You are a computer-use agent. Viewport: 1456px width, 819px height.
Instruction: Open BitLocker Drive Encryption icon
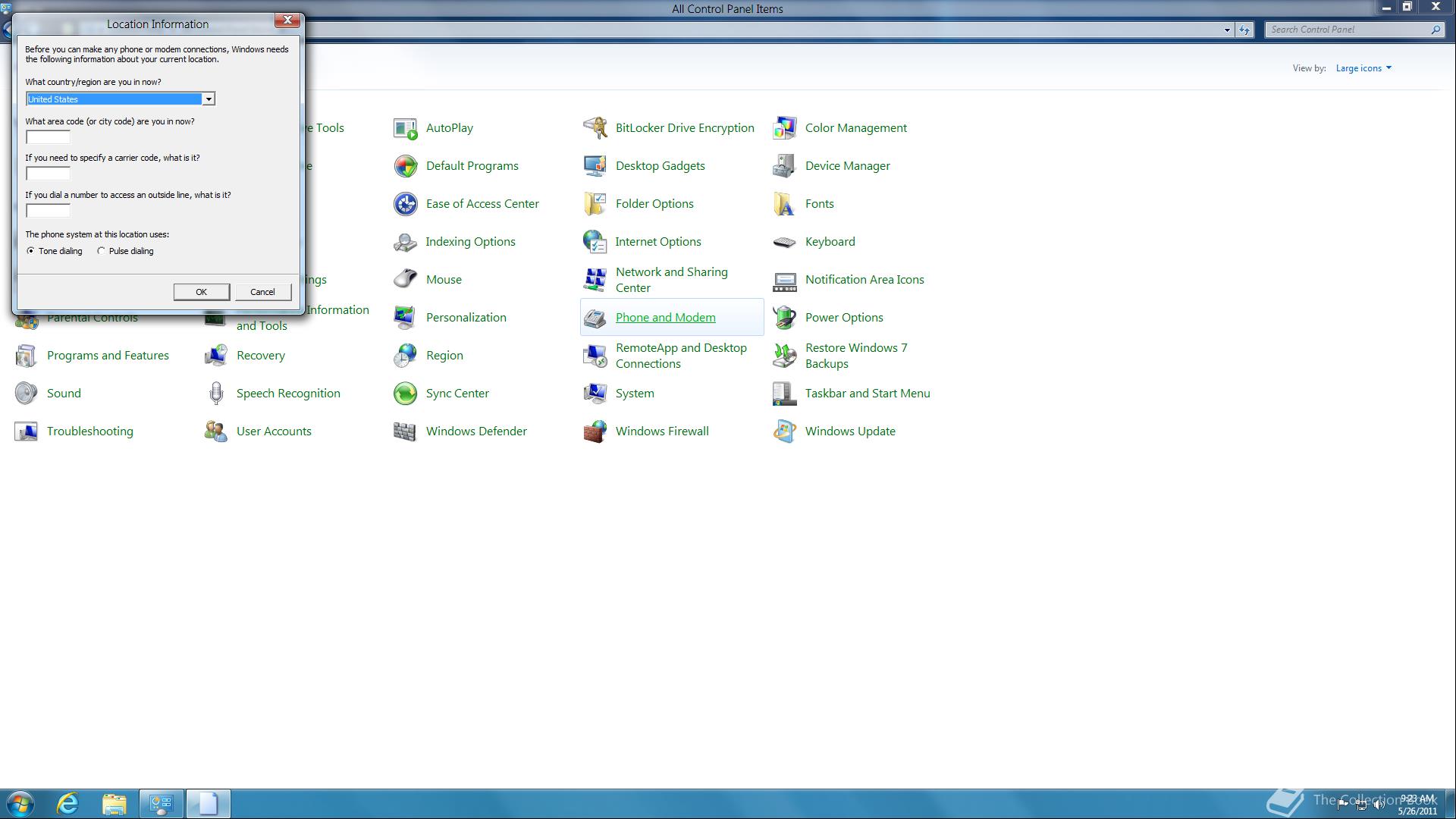(x=595, y=128)
